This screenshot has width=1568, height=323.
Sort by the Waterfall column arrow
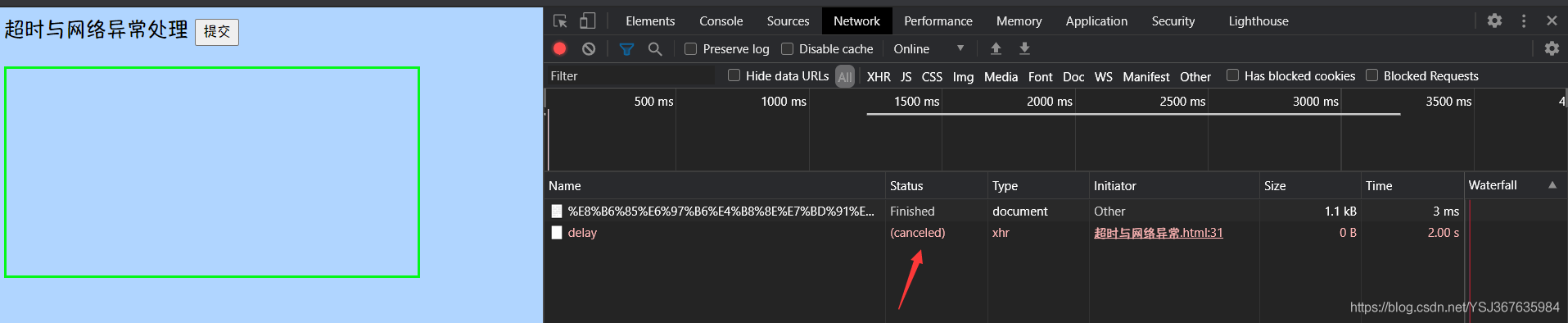1552,185
